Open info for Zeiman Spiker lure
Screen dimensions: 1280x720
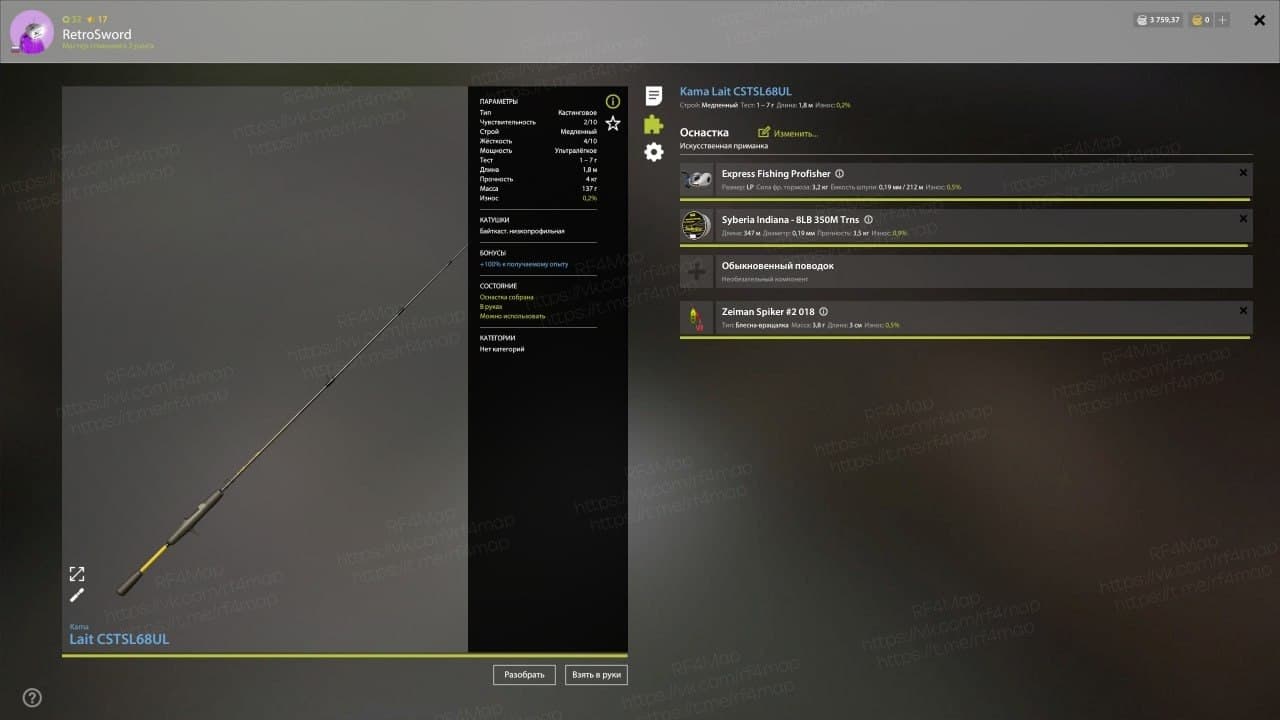pos(823,312)
